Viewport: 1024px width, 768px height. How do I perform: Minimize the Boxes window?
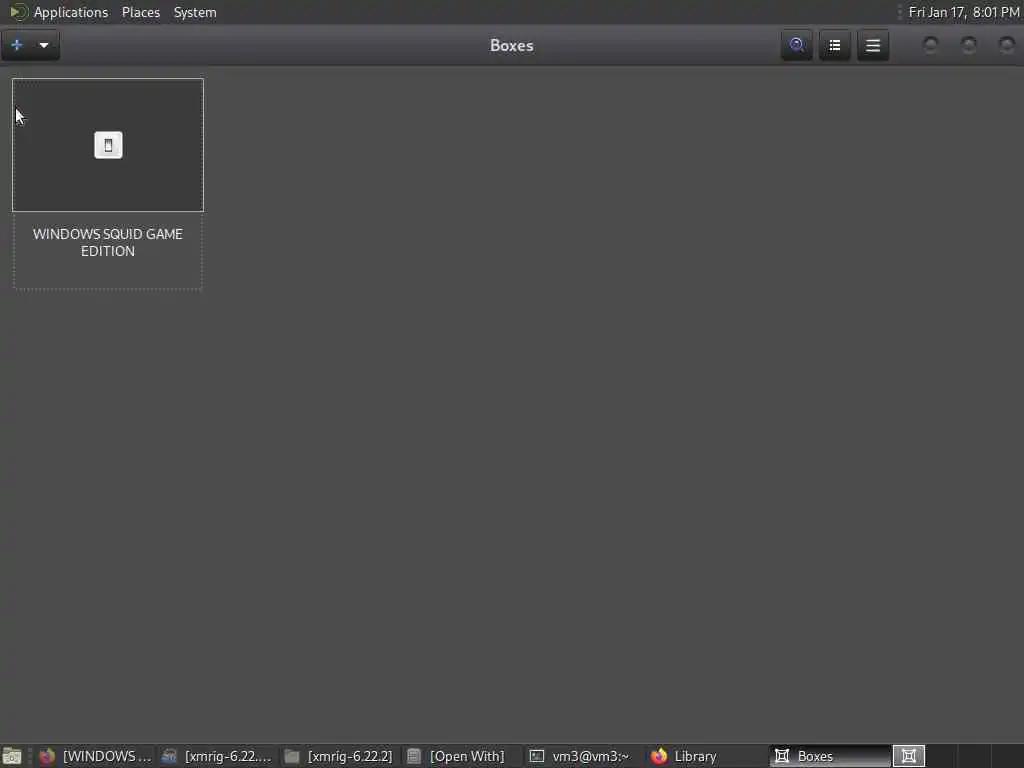click(931, 45)
